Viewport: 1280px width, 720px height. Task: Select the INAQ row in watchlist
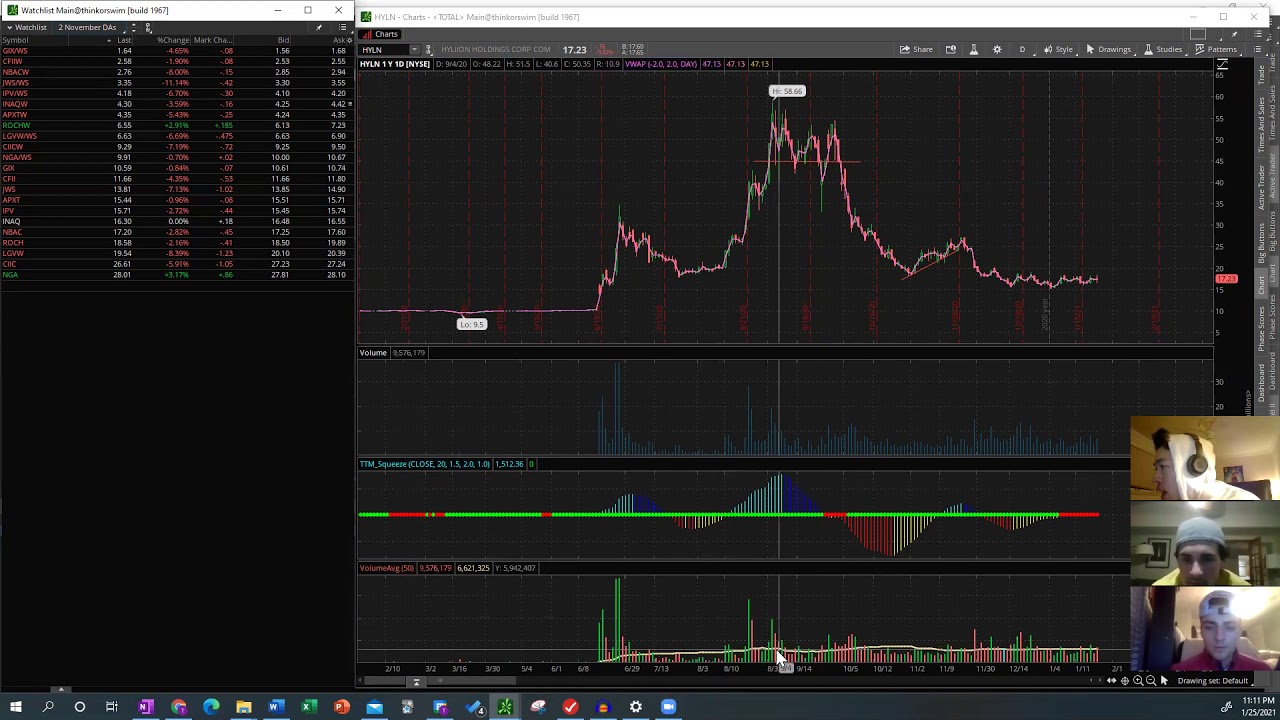pyautogui.click(x=175, y=221)
